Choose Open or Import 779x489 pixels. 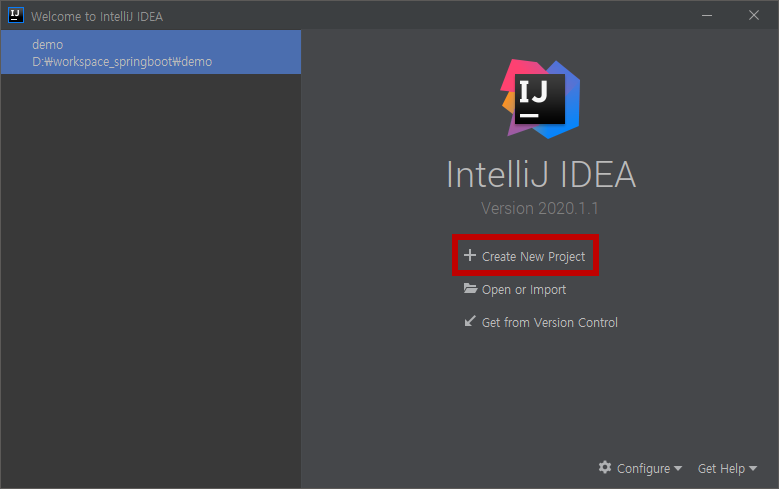click(x=524, y=290)
